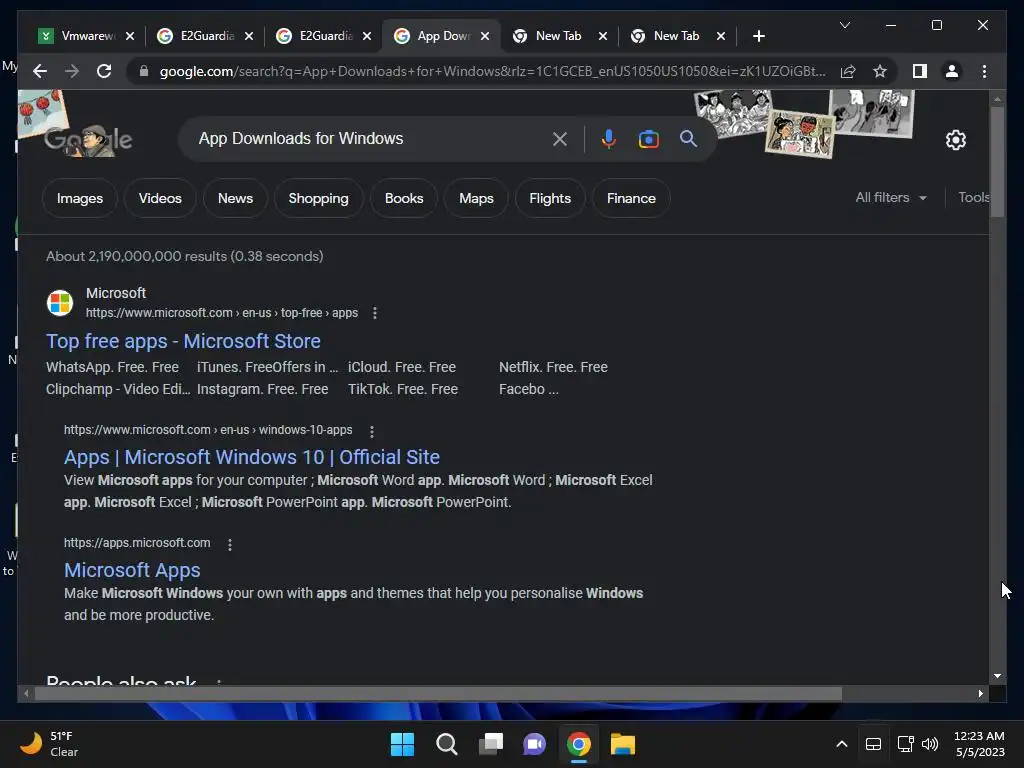This screenshot has height=768, width=1024.
Task: Open the clock showing 12:23 AM
Action: pos(979,744)
